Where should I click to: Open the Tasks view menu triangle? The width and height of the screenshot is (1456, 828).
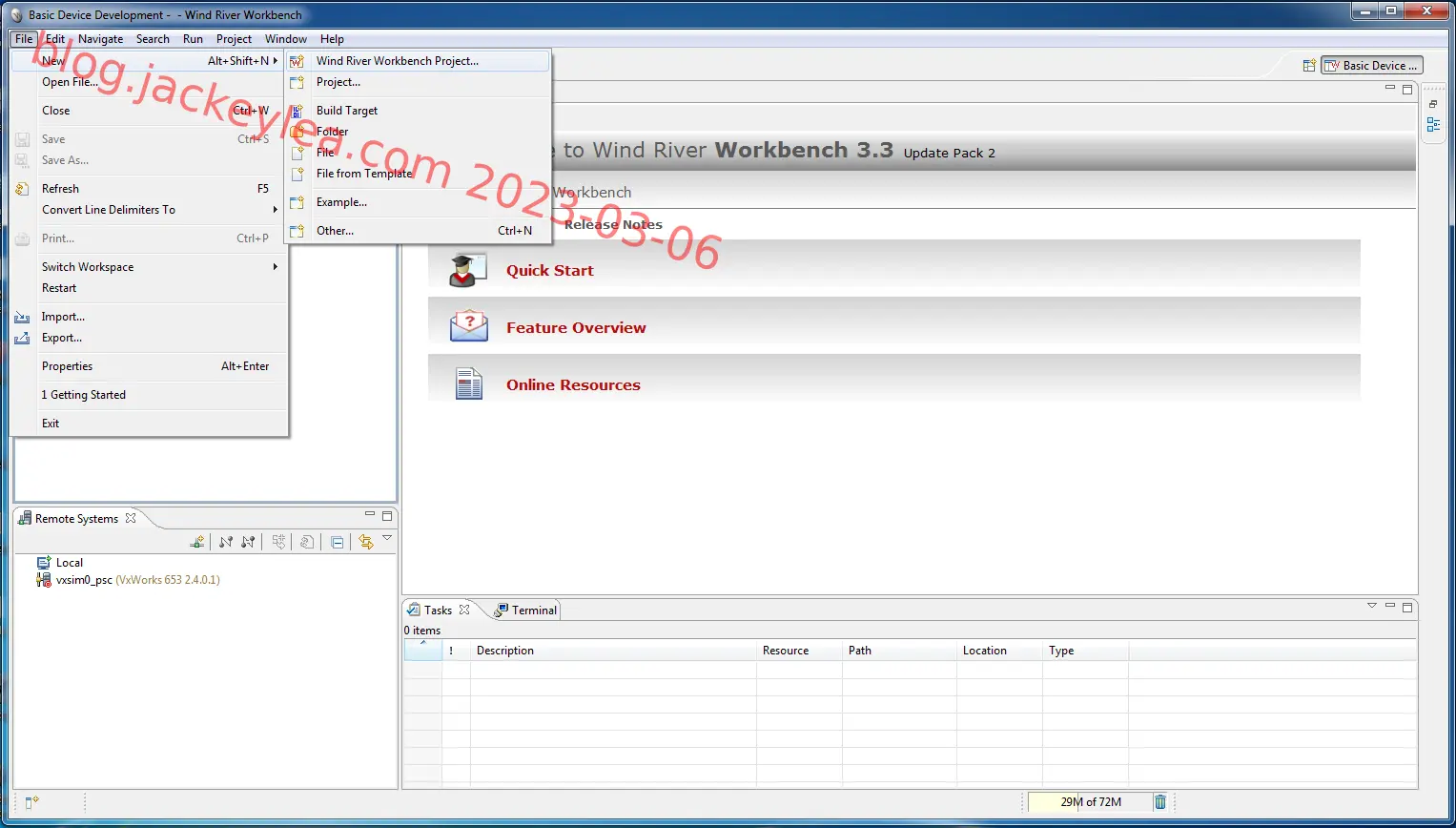(x=1372, y=606)
